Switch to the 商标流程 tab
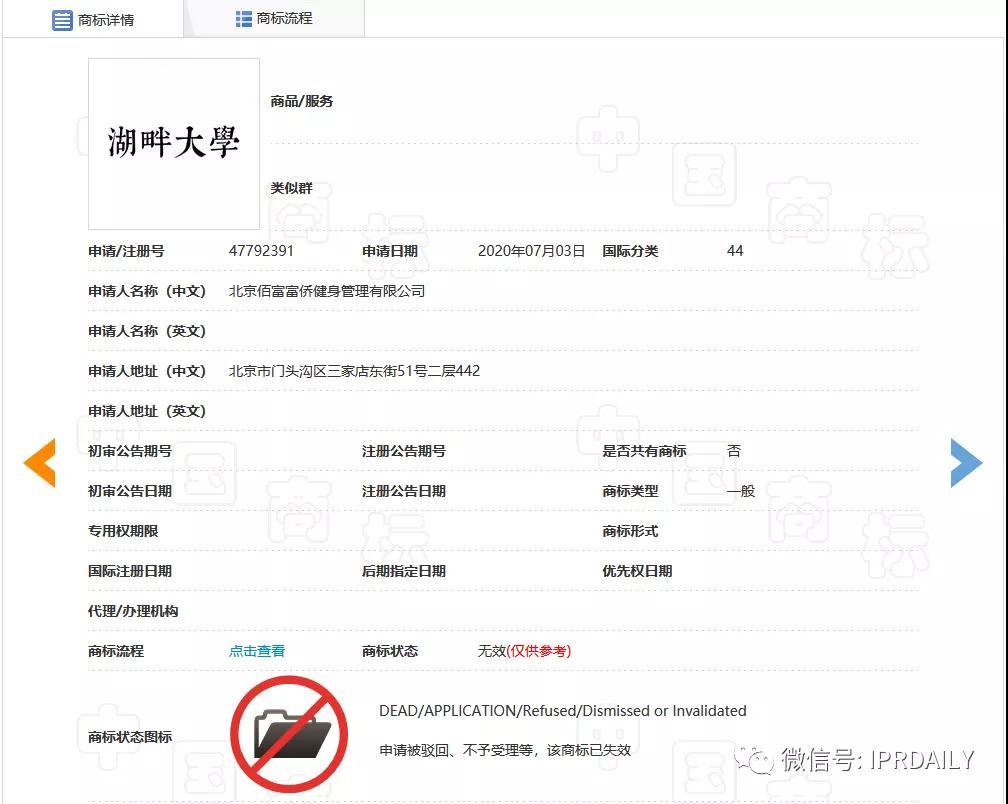Image resolution: width=1008 pixels, height=804 pixels. coord(274,19)
